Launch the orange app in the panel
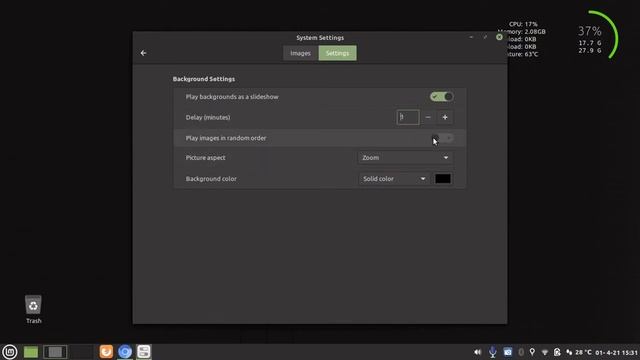640x360 pixels. coord(106,351)
